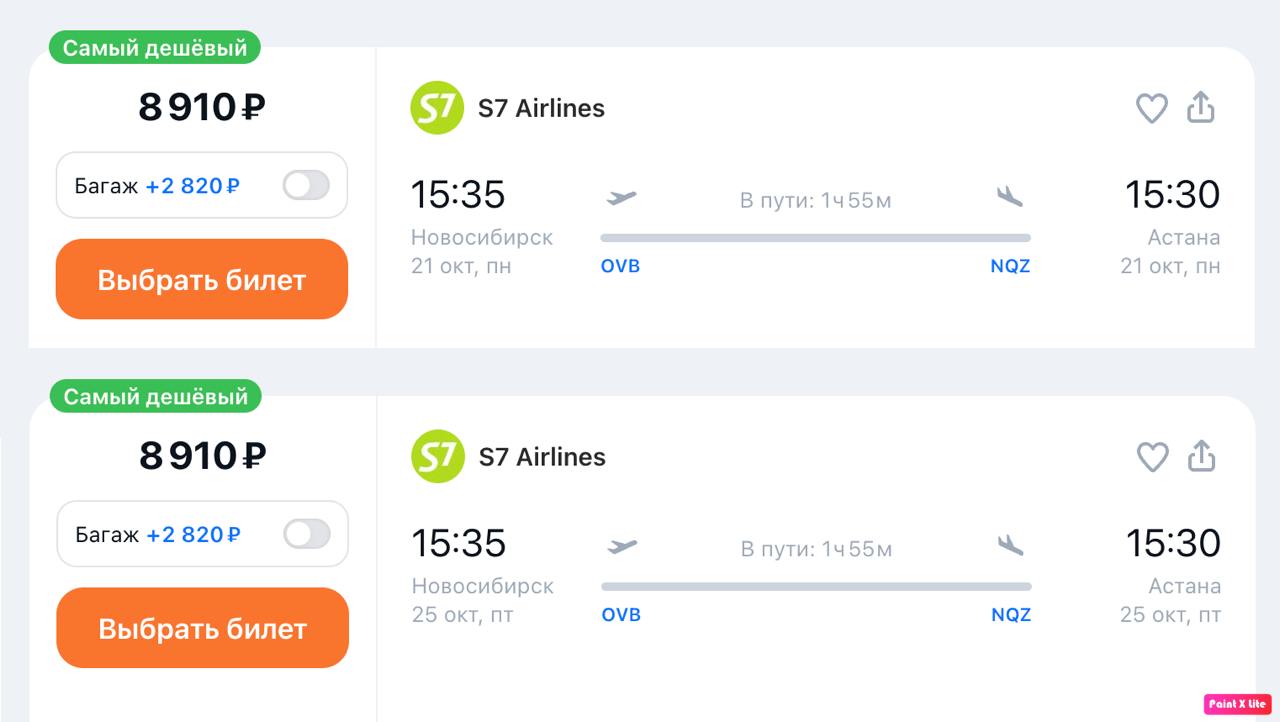Click S7 Airlines logo on first ticket

[x=437, y=108]
